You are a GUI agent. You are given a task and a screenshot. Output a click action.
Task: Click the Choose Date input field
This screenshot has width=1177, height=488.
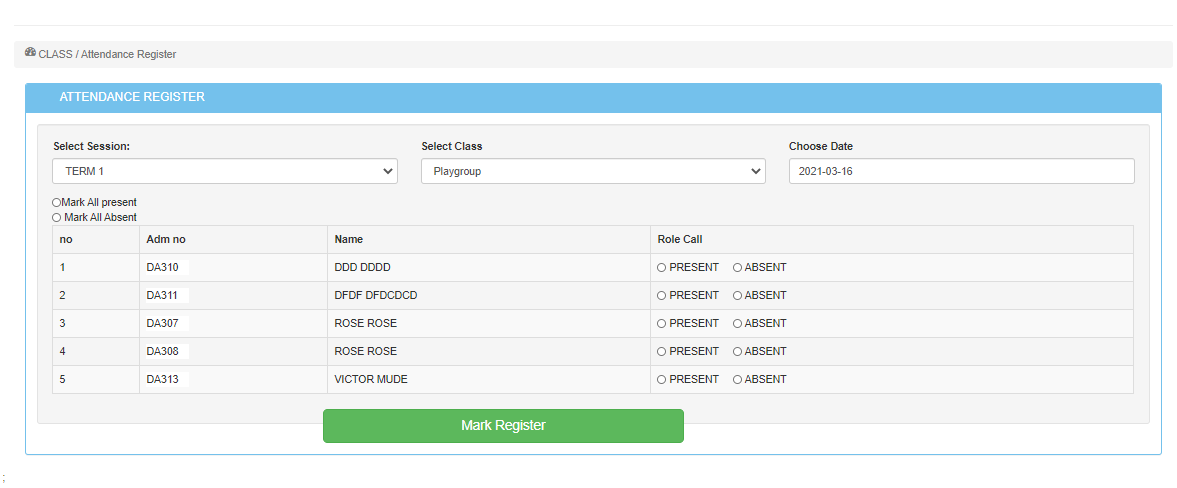(961, 171)
